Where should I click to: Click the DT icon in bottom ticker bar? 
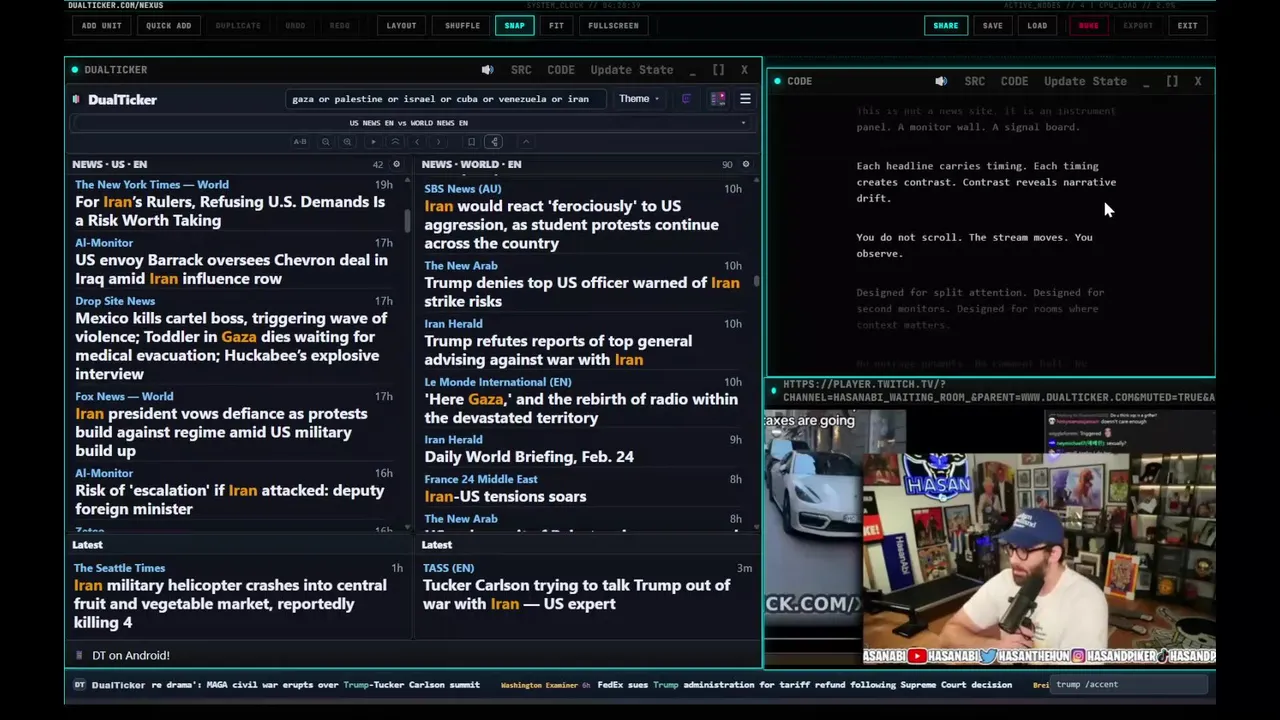pos(80,685)
